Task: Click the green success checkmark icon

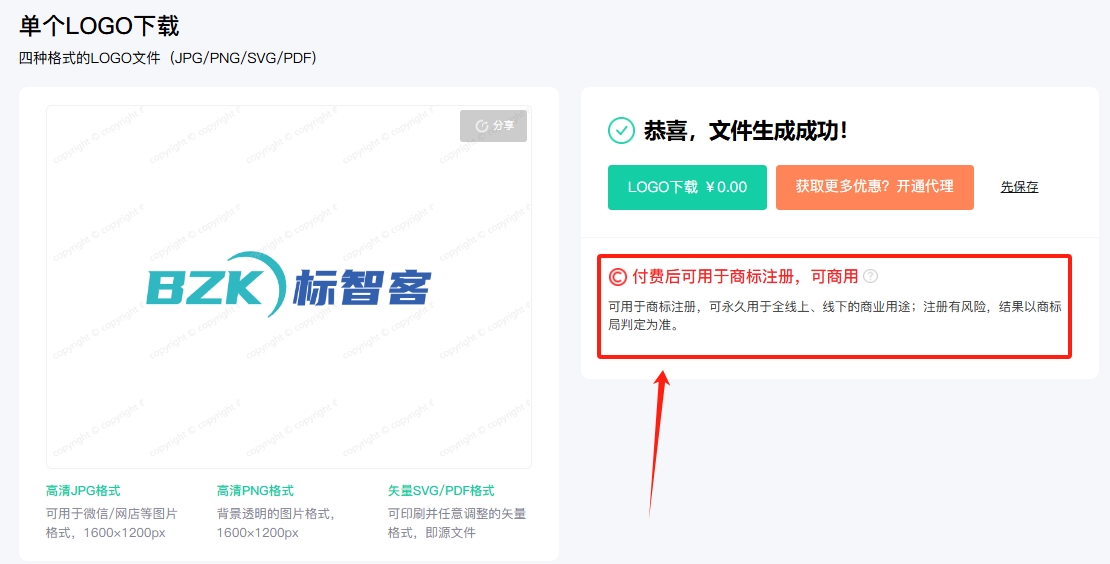Action: [622, 131]
